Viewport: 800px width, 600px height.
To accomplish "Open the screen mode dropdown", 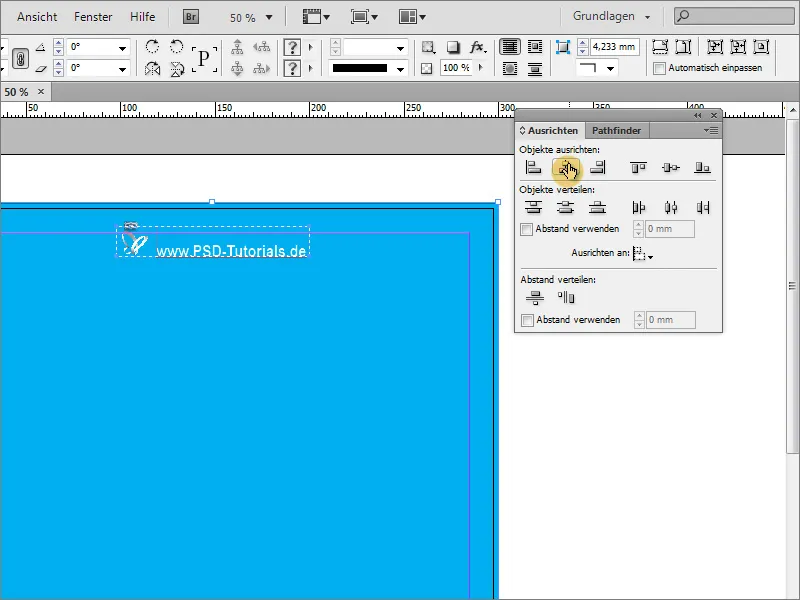I will (364, 17).
